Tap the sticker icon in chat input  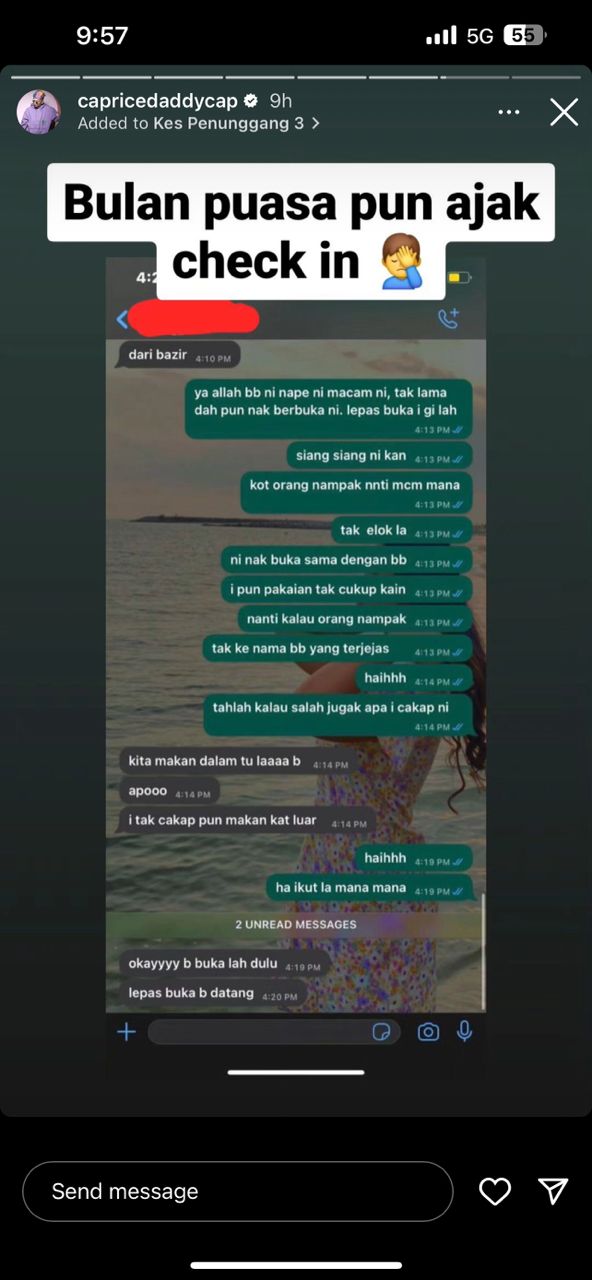(x=381, y=1032)
